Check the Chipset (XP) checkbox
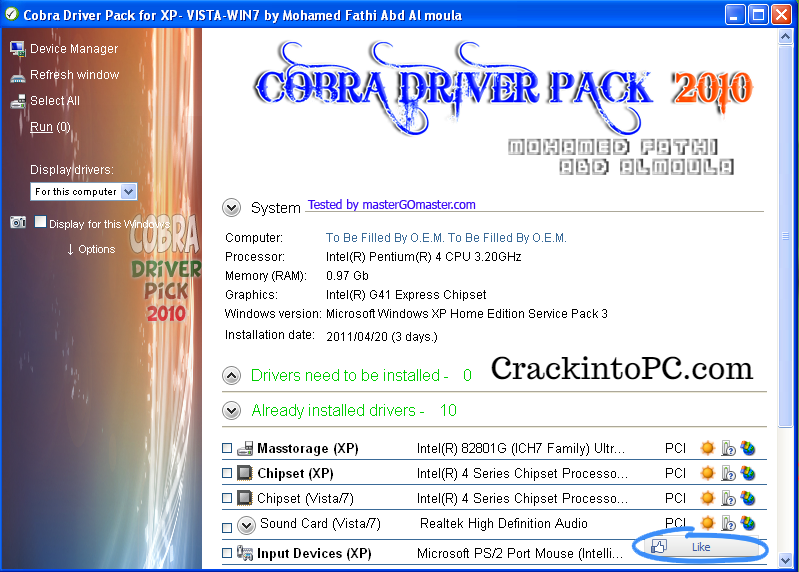799x572 pixels. (x=227, y=473)
